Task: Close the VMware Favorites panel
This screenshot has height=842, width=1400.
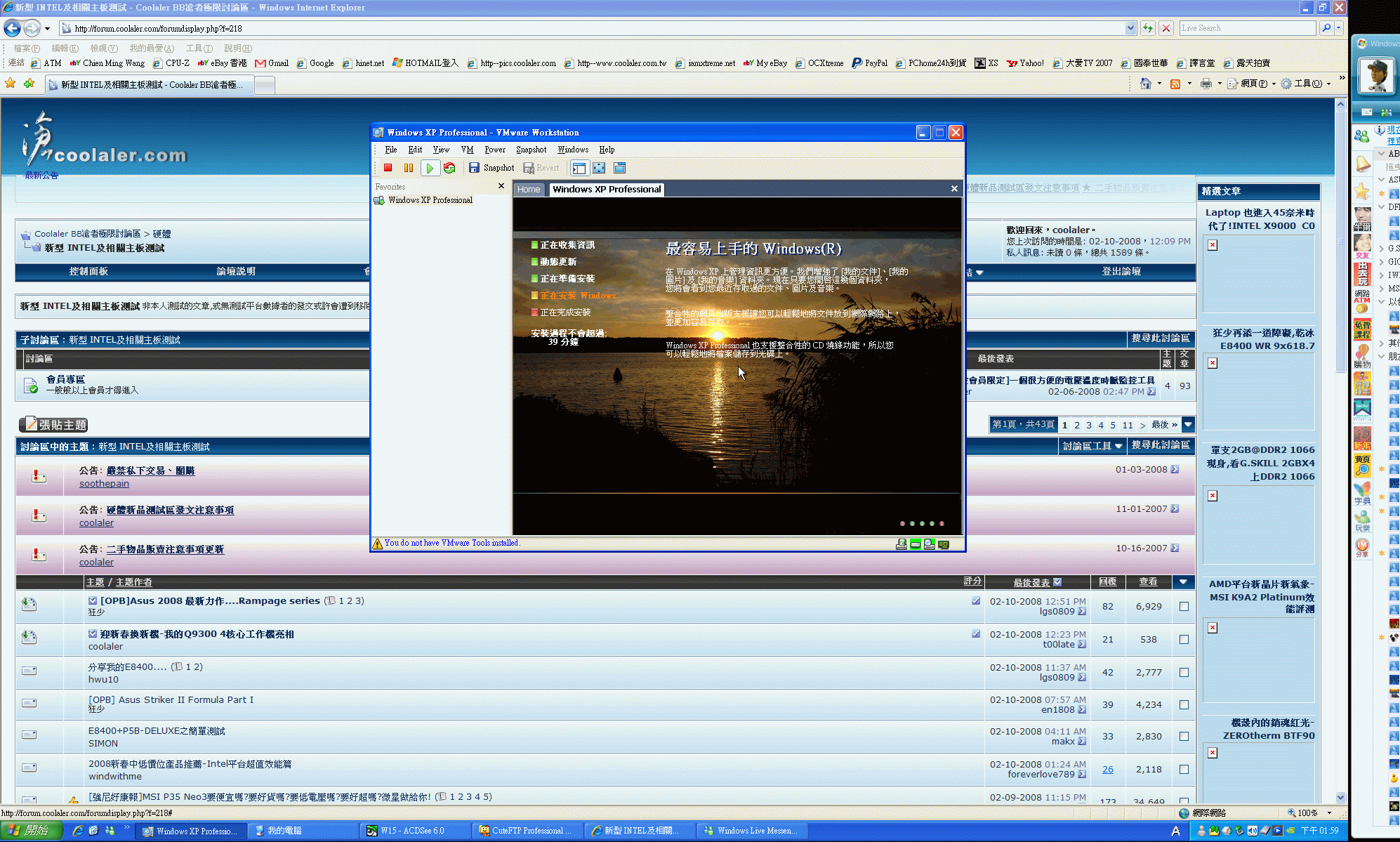Action: click(501, 186)
